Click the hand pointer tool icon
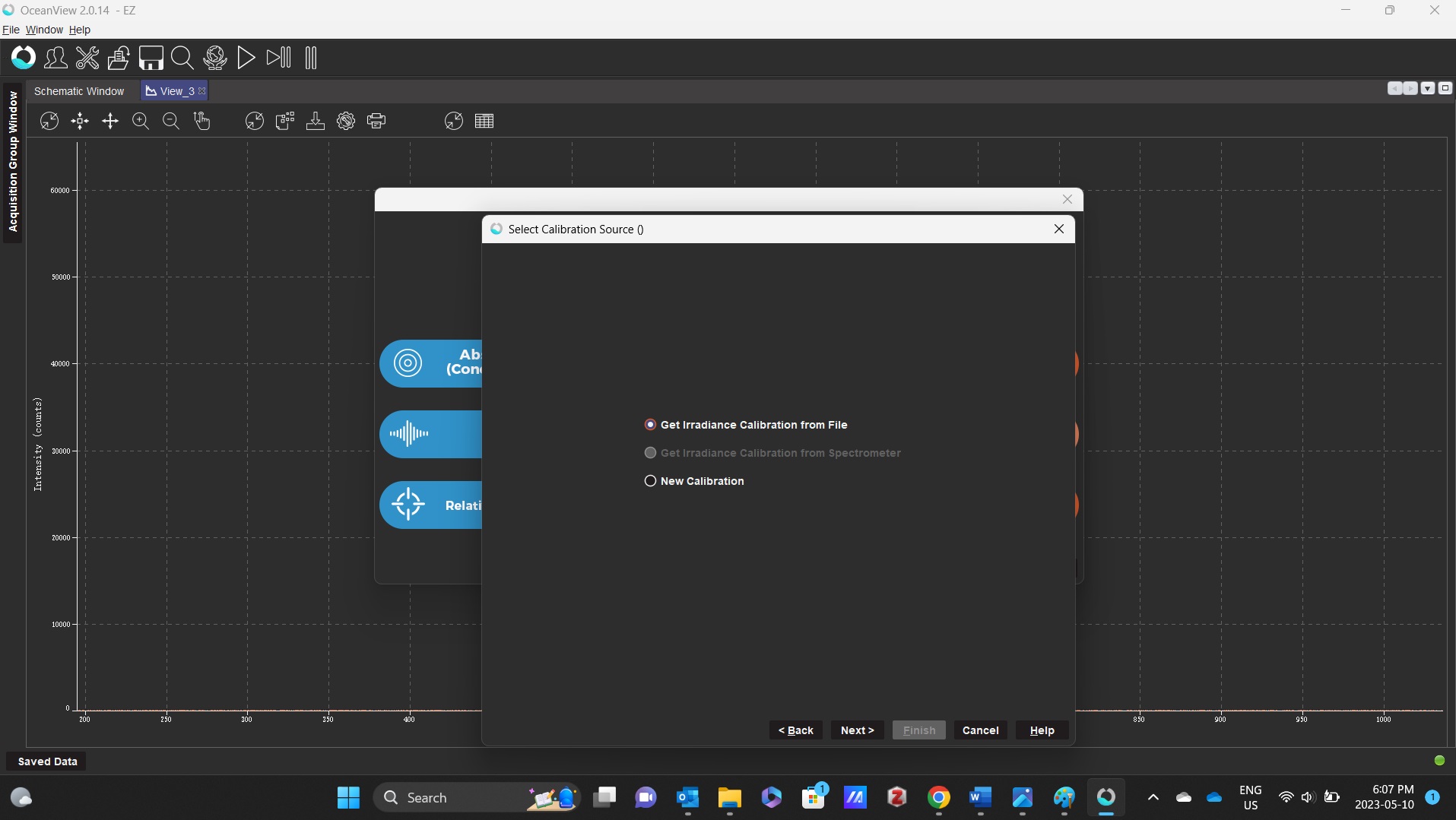 (x=201, y=121)
